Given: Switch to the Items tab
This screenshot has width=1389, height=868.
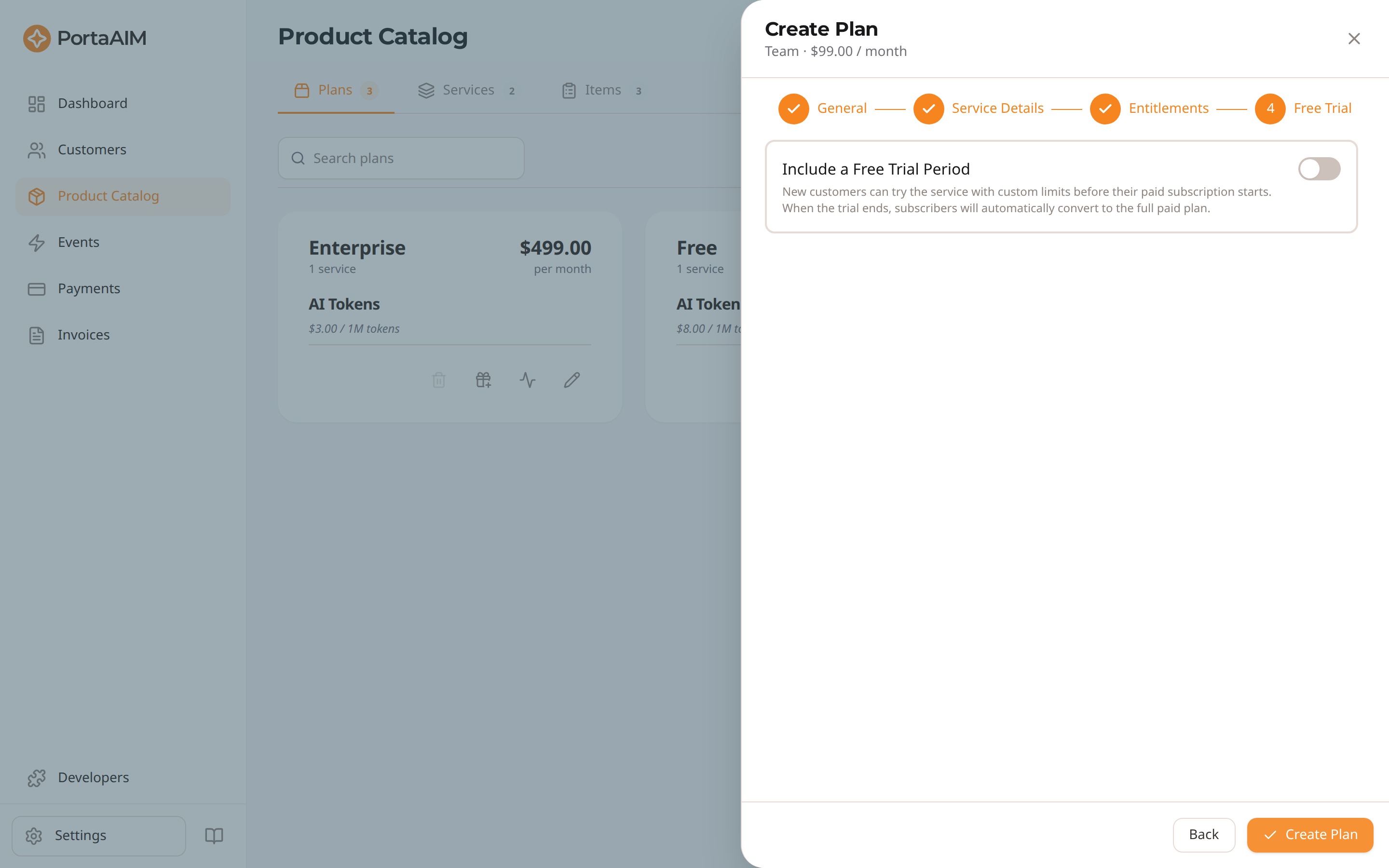Looking at the screenshot, I should tap(602, 90).
